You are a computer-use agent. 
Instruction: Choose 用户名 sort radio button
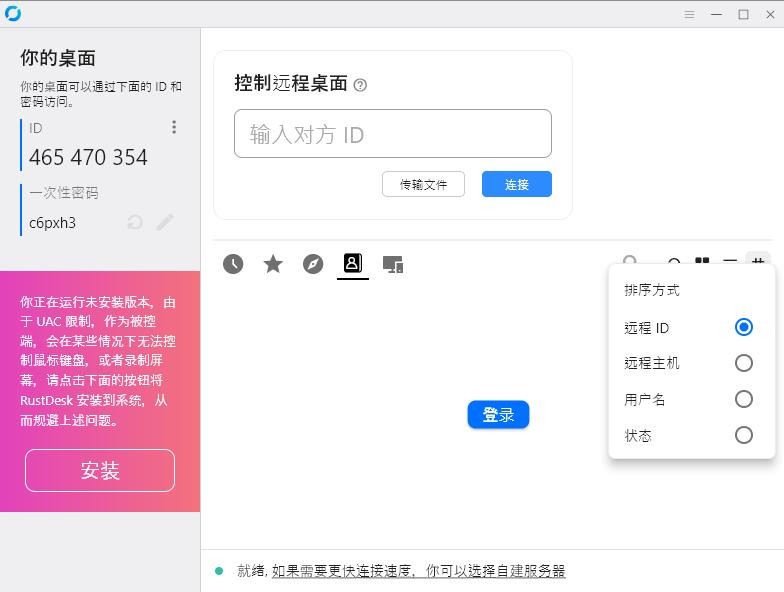[744, 399]
